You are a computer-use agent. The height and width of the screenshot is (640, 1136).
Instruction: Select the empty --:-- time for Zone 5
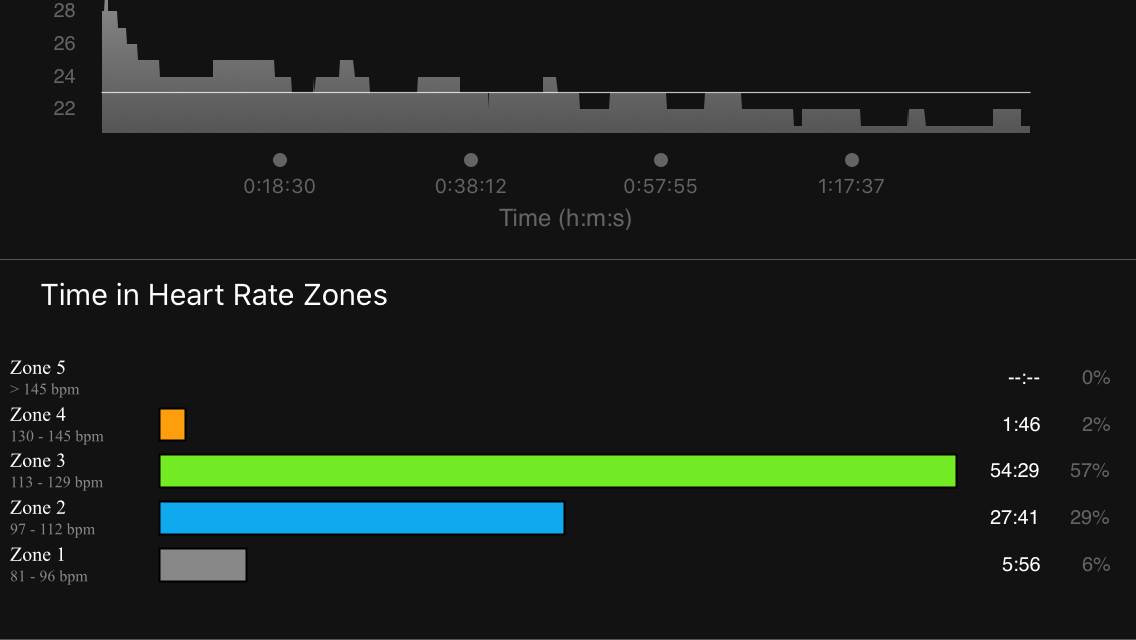click(1024, 378)
